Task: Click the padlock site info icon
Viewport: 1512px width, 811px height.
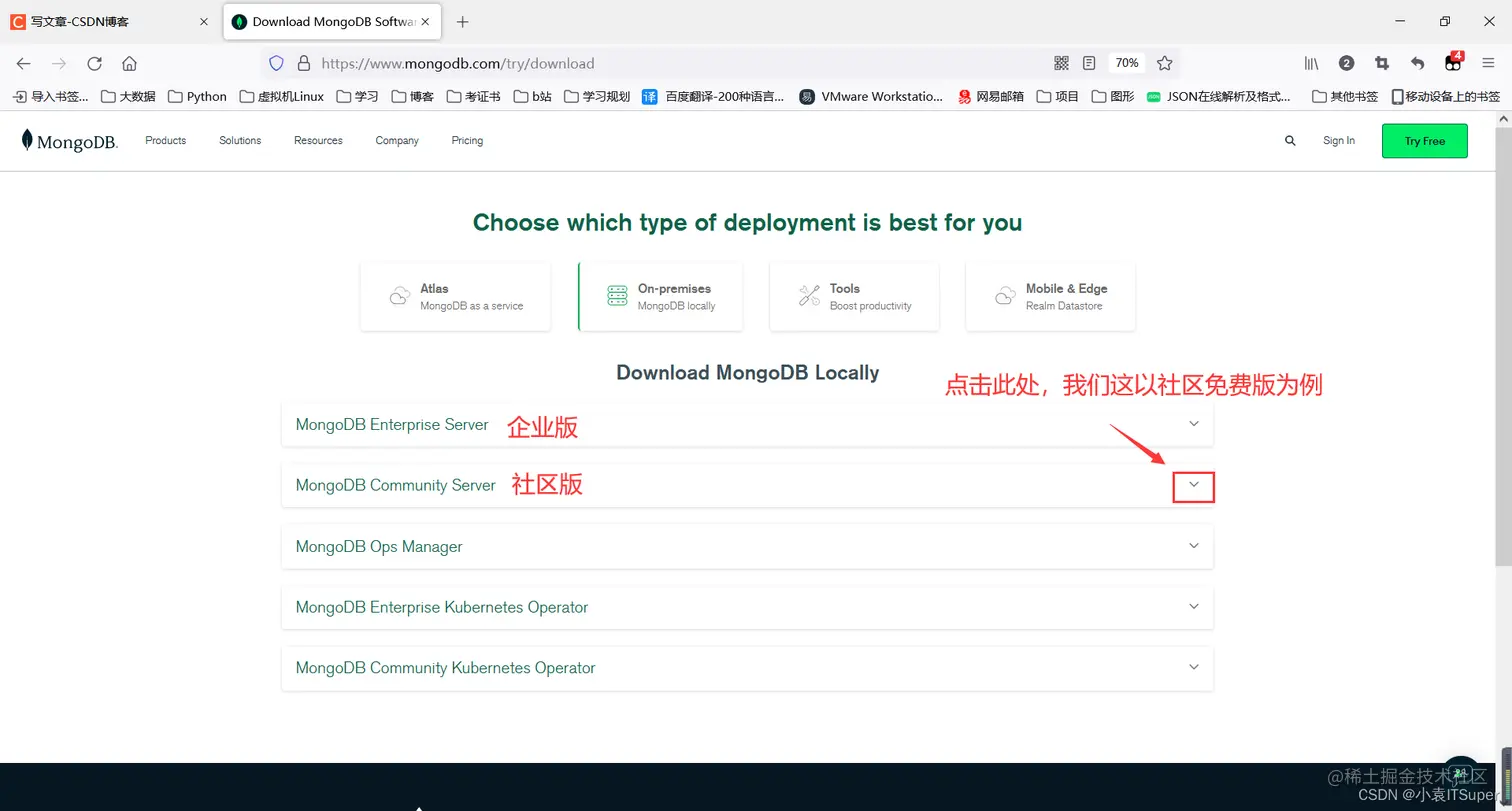Action: (x=304, y=63)
